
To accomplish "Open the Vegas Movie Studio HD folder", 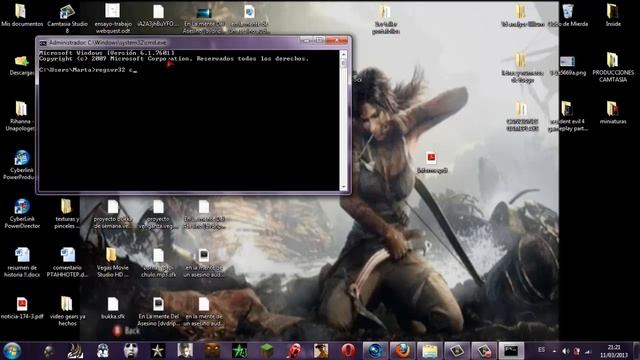I will pos(113,262).
